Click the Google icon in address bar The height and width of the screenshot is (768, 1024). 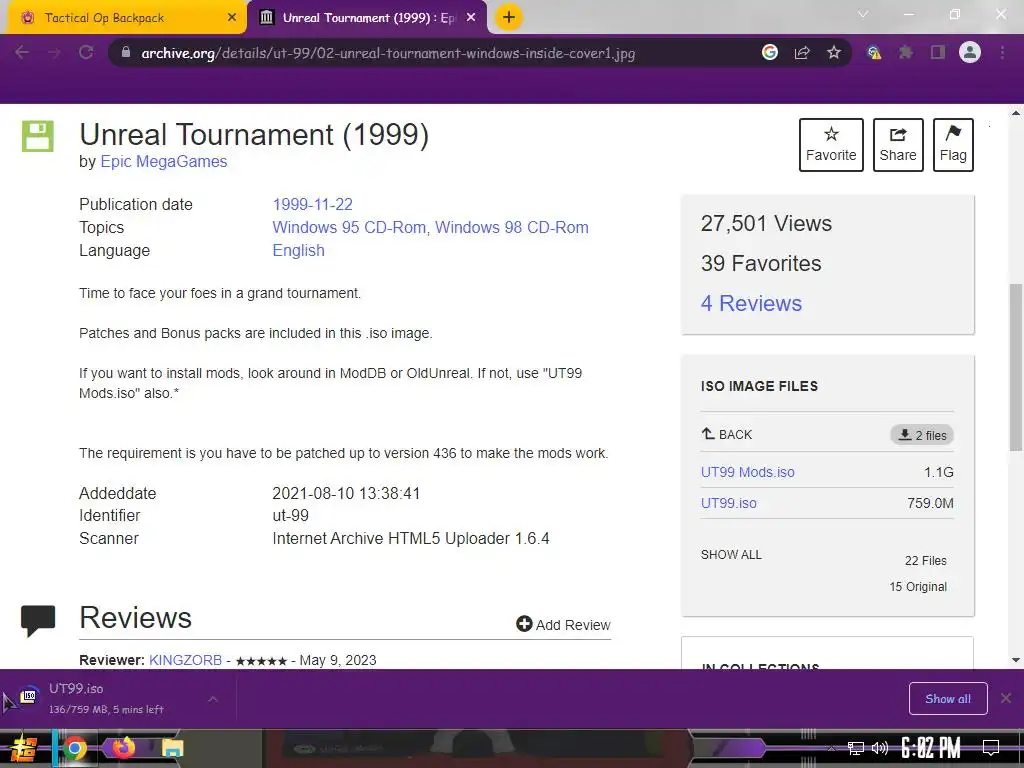tap(770, 52)
